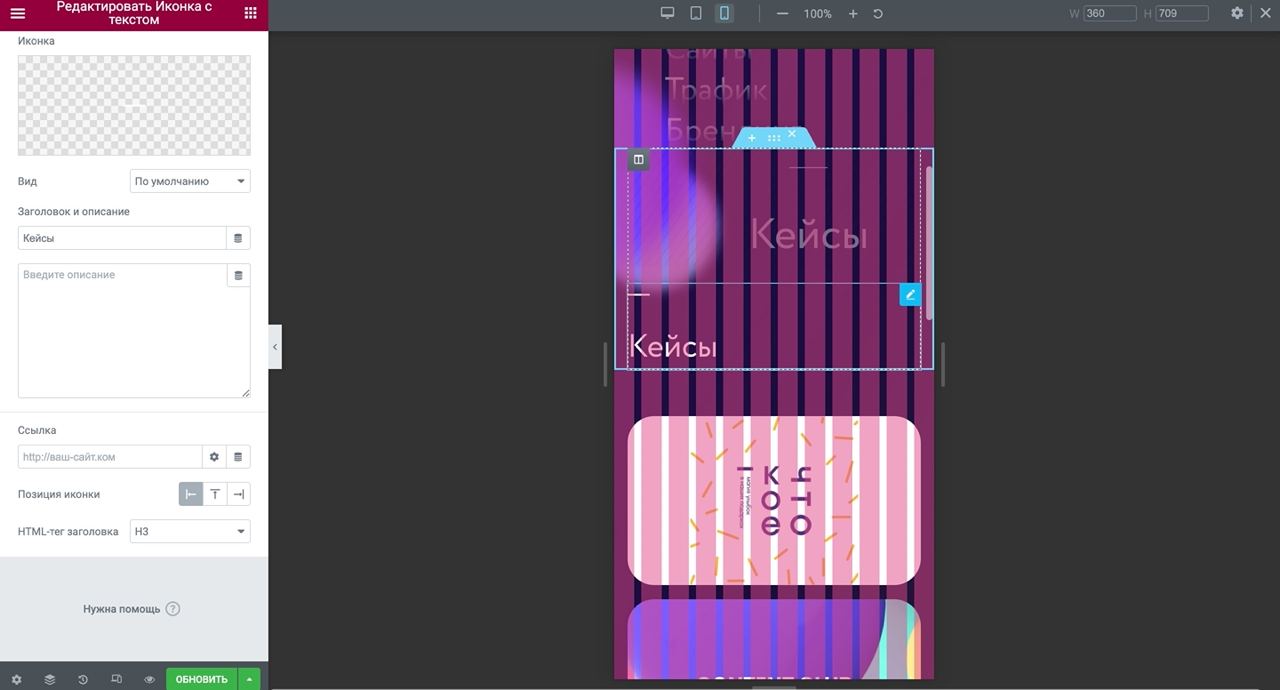Open the Navigator layers panel

(49, 679)
